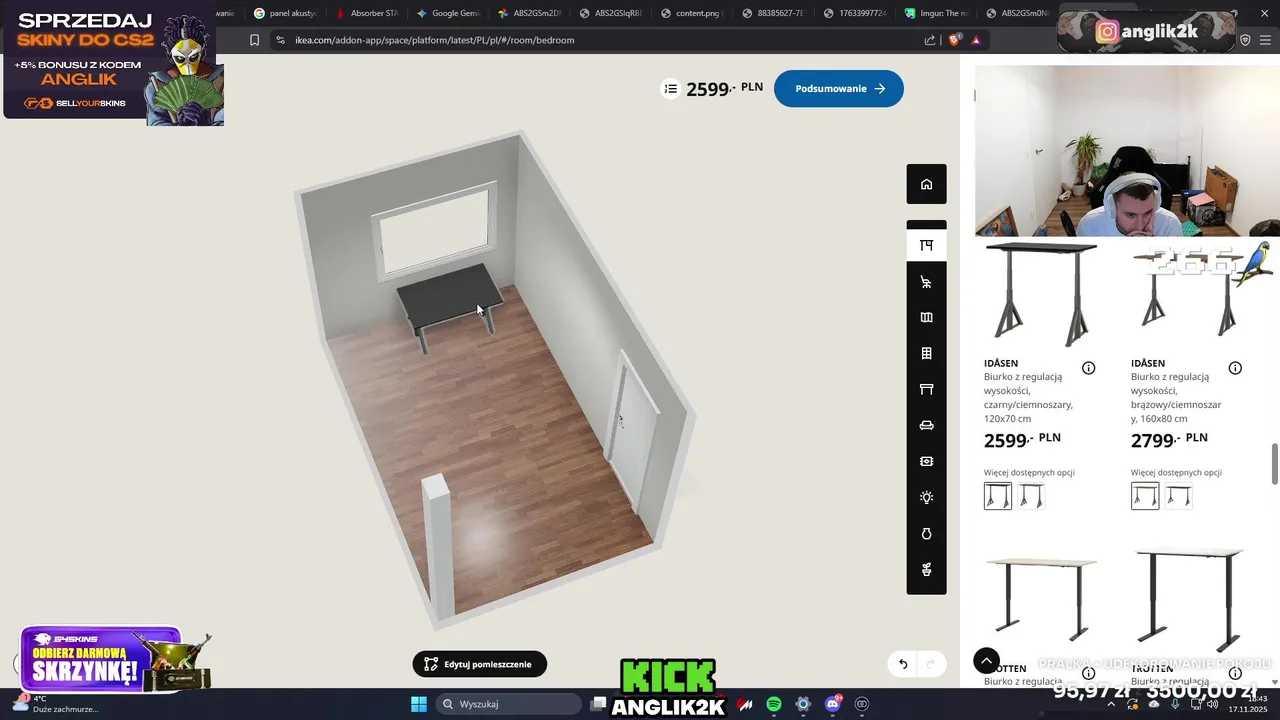Click the 2799 PLN price under brown IDÅSEN

coord(1169,440)
